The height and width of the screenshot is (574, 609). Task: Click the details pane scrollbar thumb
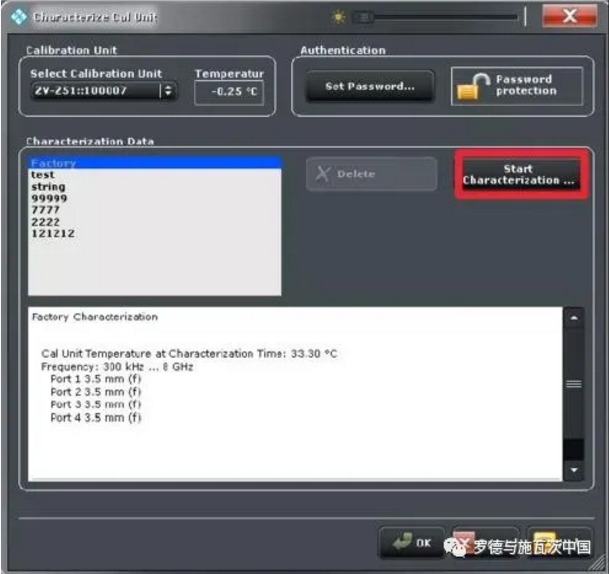(573, 384)
